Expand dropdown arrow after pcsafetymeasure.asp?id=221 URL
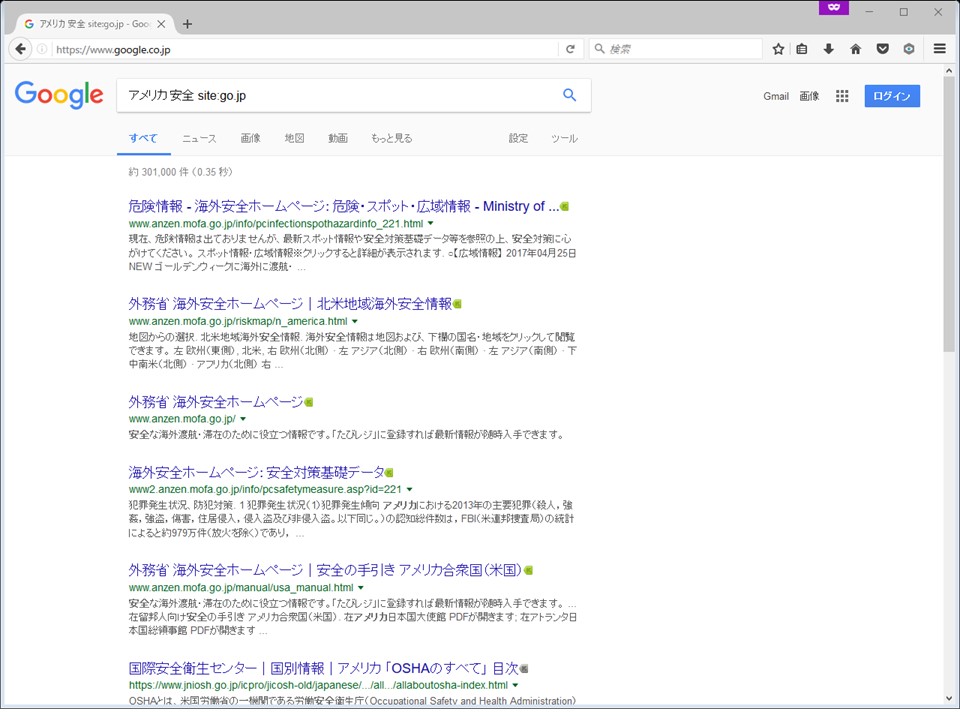The width and height of the screenshot is (960, 720). (x=409, y=490)
